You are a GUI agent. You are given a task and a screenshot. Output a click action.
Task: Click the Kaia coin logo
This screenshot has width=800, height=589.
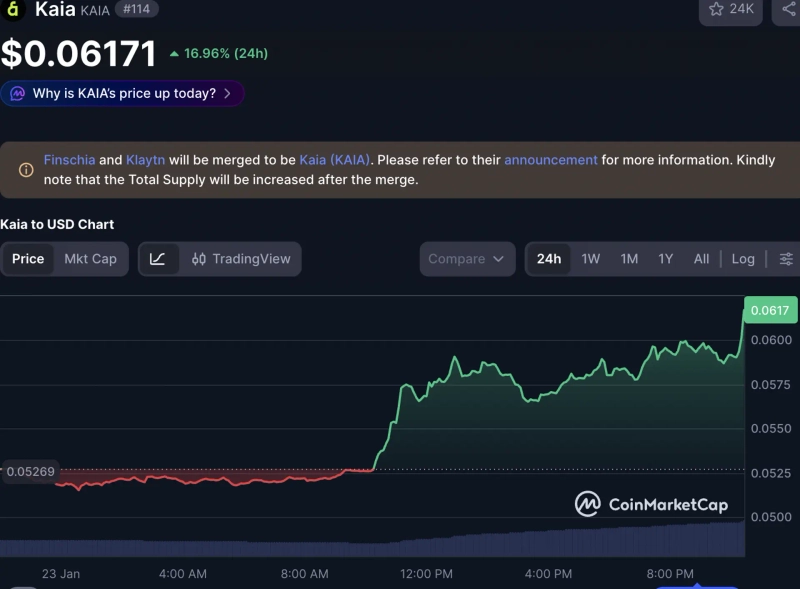[14, 9]
